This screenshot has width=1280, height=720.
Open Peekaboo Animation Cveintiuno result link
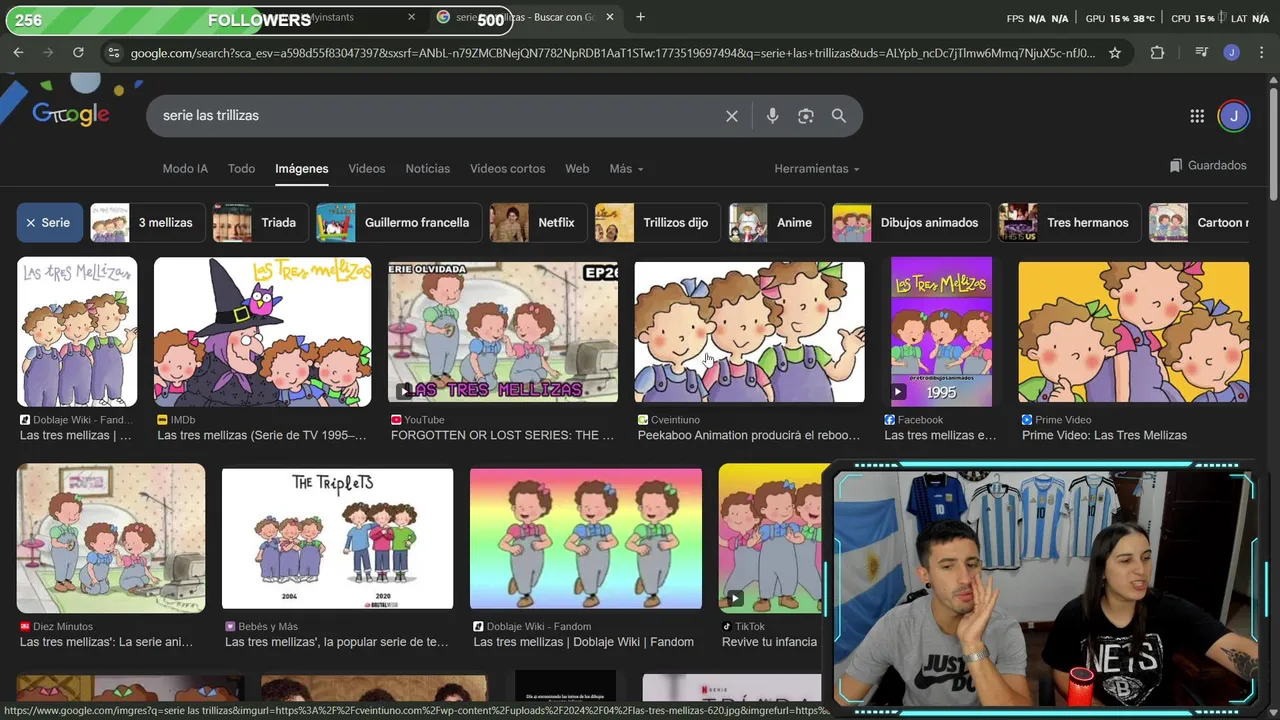749,436
